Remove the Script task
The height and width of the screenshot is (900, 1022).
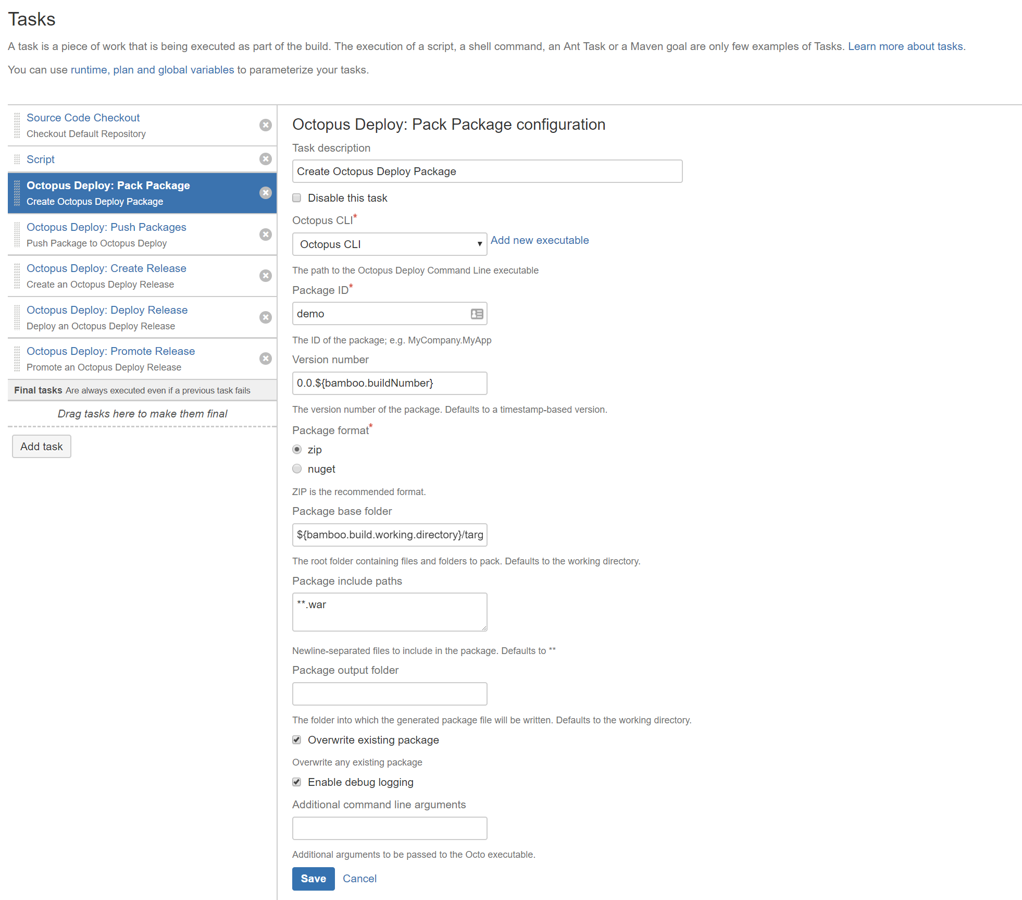pos(265,159)
